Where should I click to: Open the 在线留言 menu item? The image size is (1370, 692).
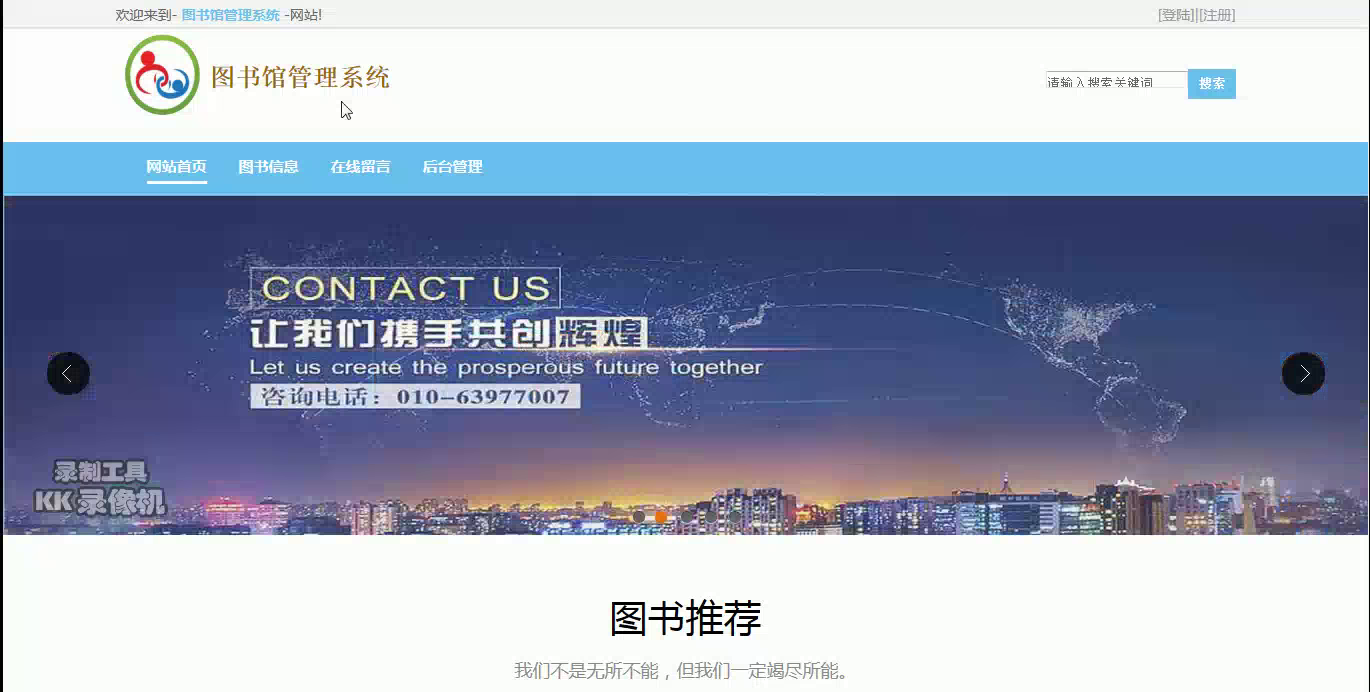click(360, 167)
